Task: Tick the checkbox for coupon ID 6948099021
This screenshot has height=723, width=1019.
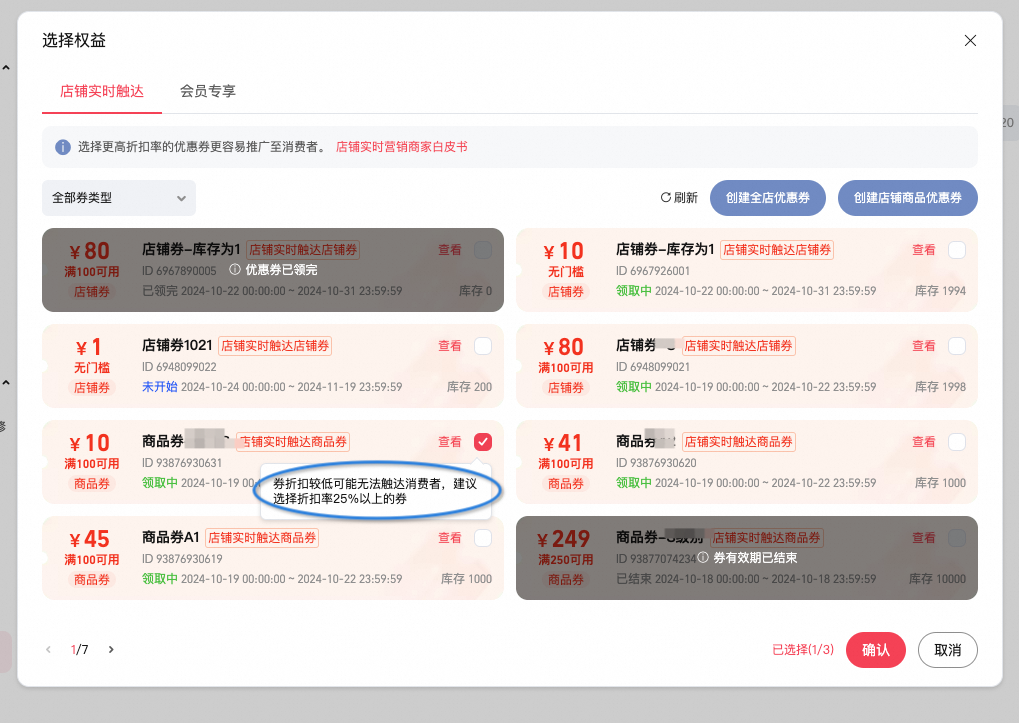Action: coord(957,346)
